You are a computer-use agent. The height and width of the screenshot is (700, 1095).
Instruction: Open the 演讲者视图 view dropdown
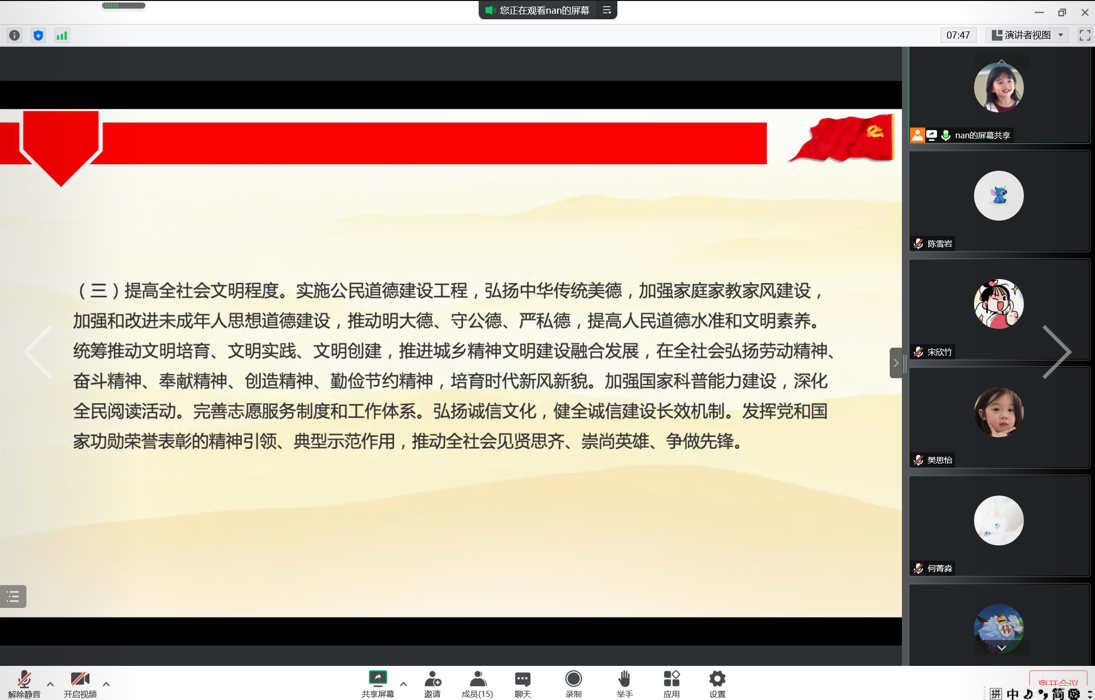point(1027,35)
